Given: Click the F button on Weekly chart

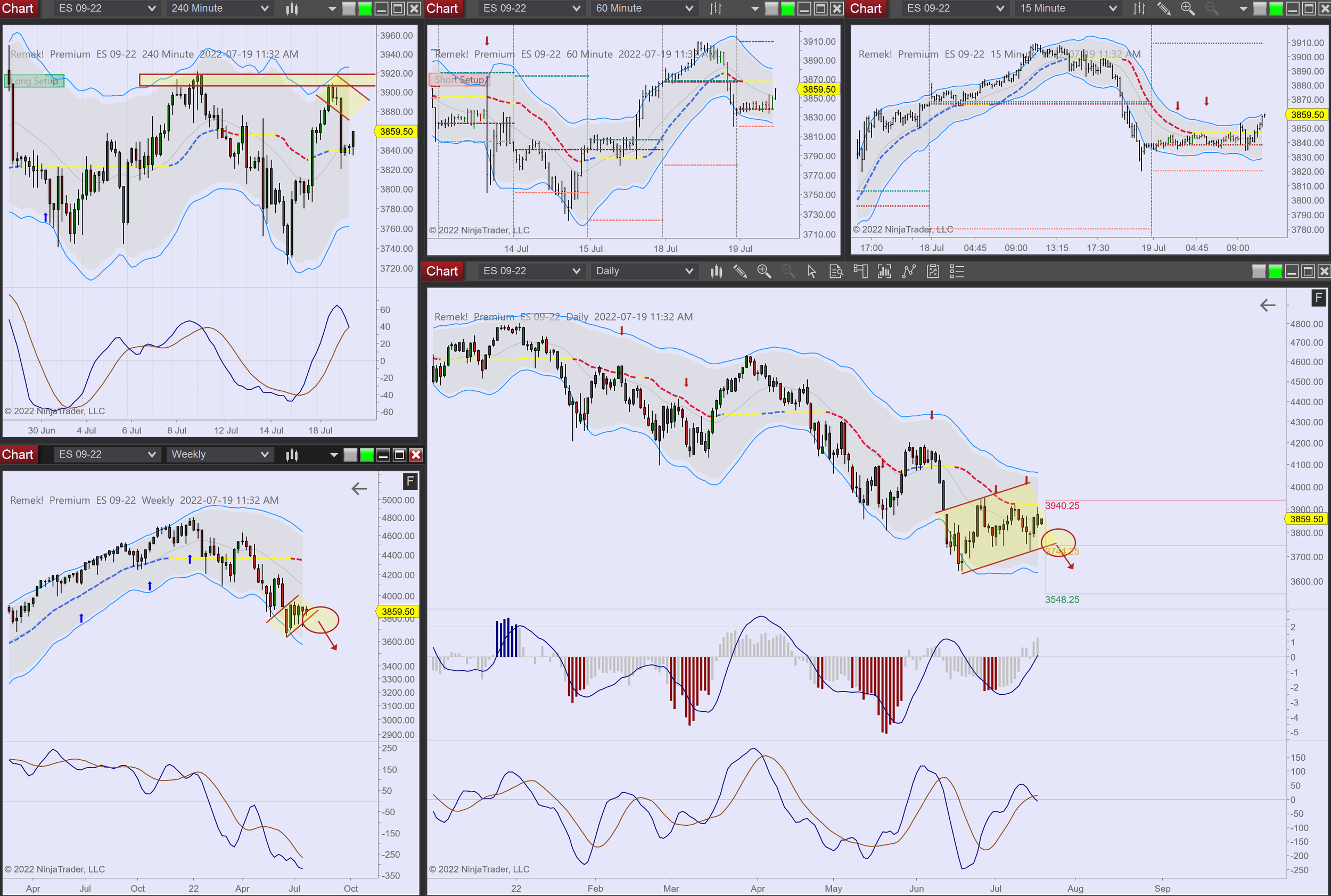Looking at the screenshot, I should (410, 482).
